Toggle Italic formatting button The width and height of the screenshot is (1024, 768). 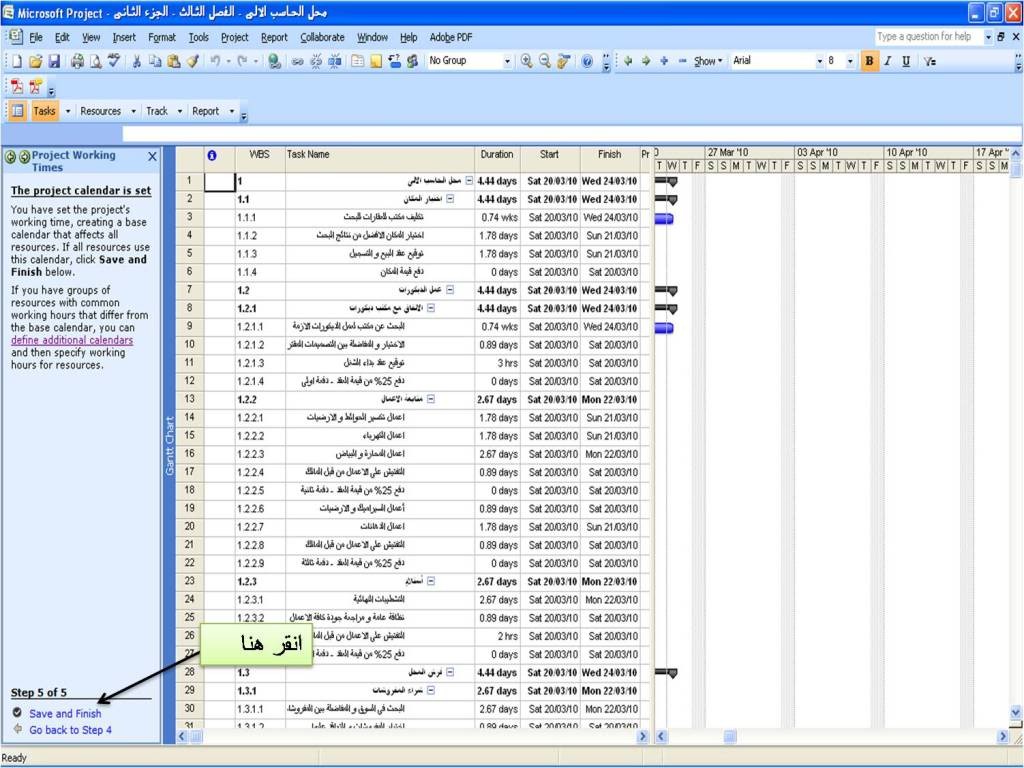(x=888, y=61)
